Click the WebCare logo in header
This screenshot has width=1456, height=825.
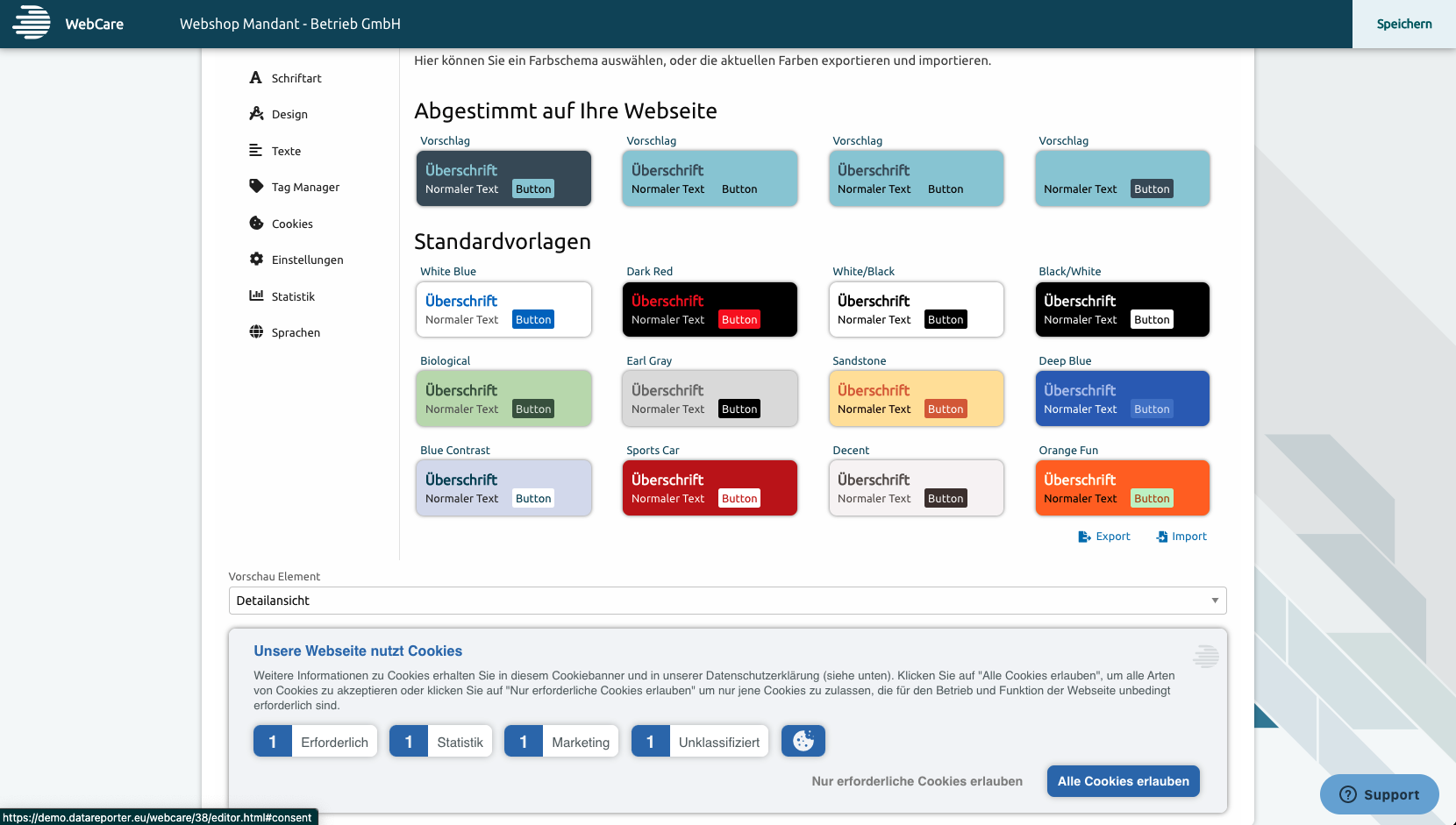pyautogui.click(x=32, y=24)
